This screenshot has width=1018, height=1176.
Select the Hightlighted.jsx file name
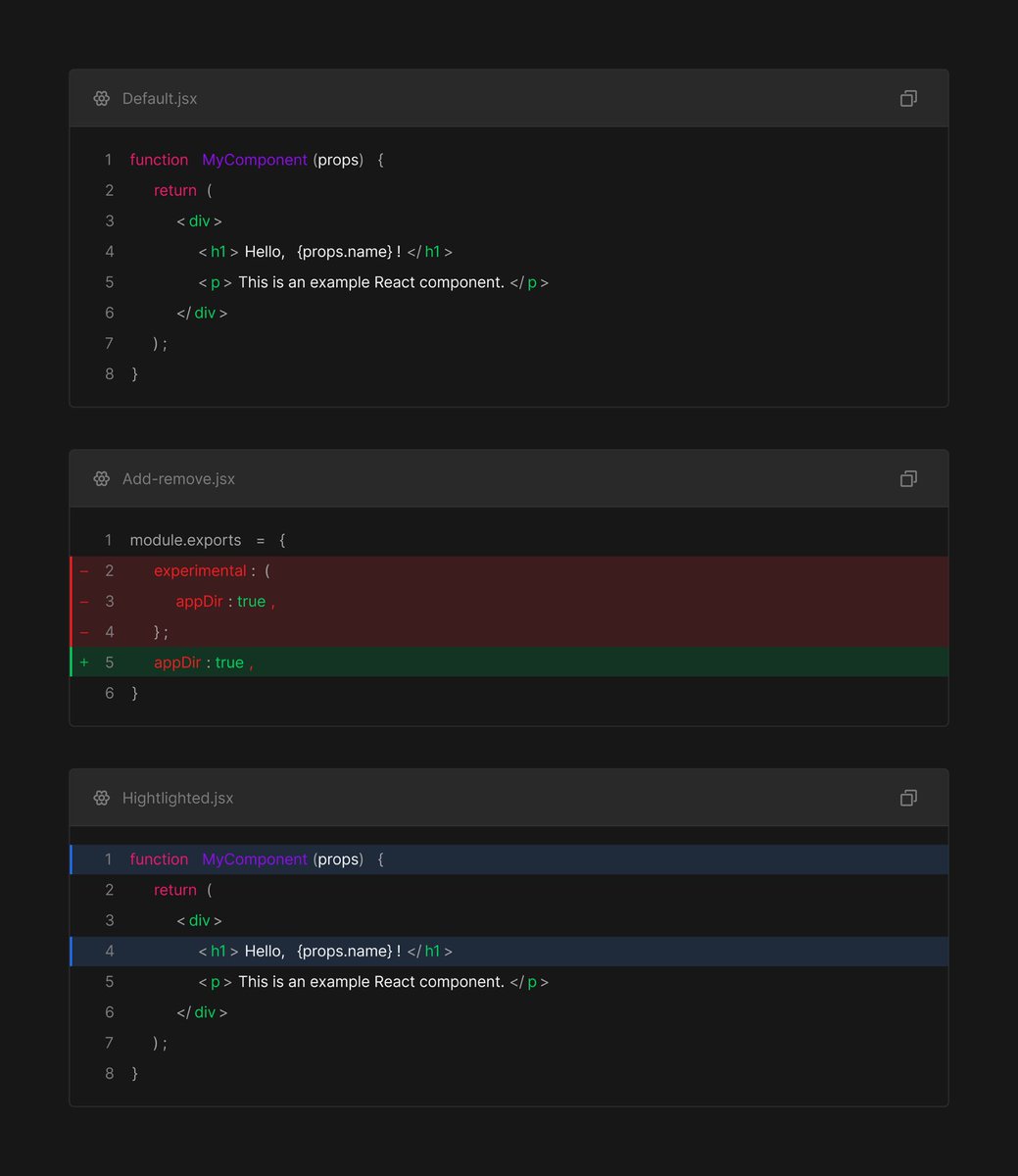coord(177,798)
